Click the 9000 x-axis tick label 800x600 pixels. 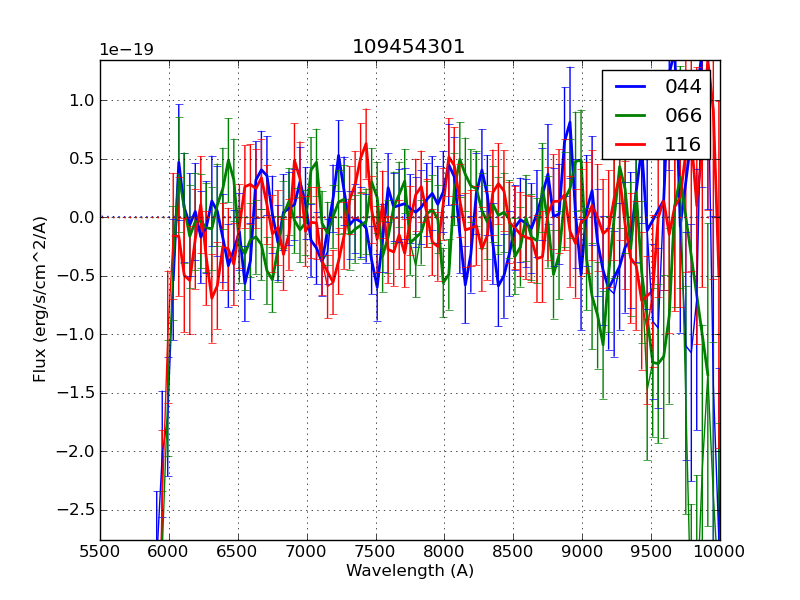[582, 551]
